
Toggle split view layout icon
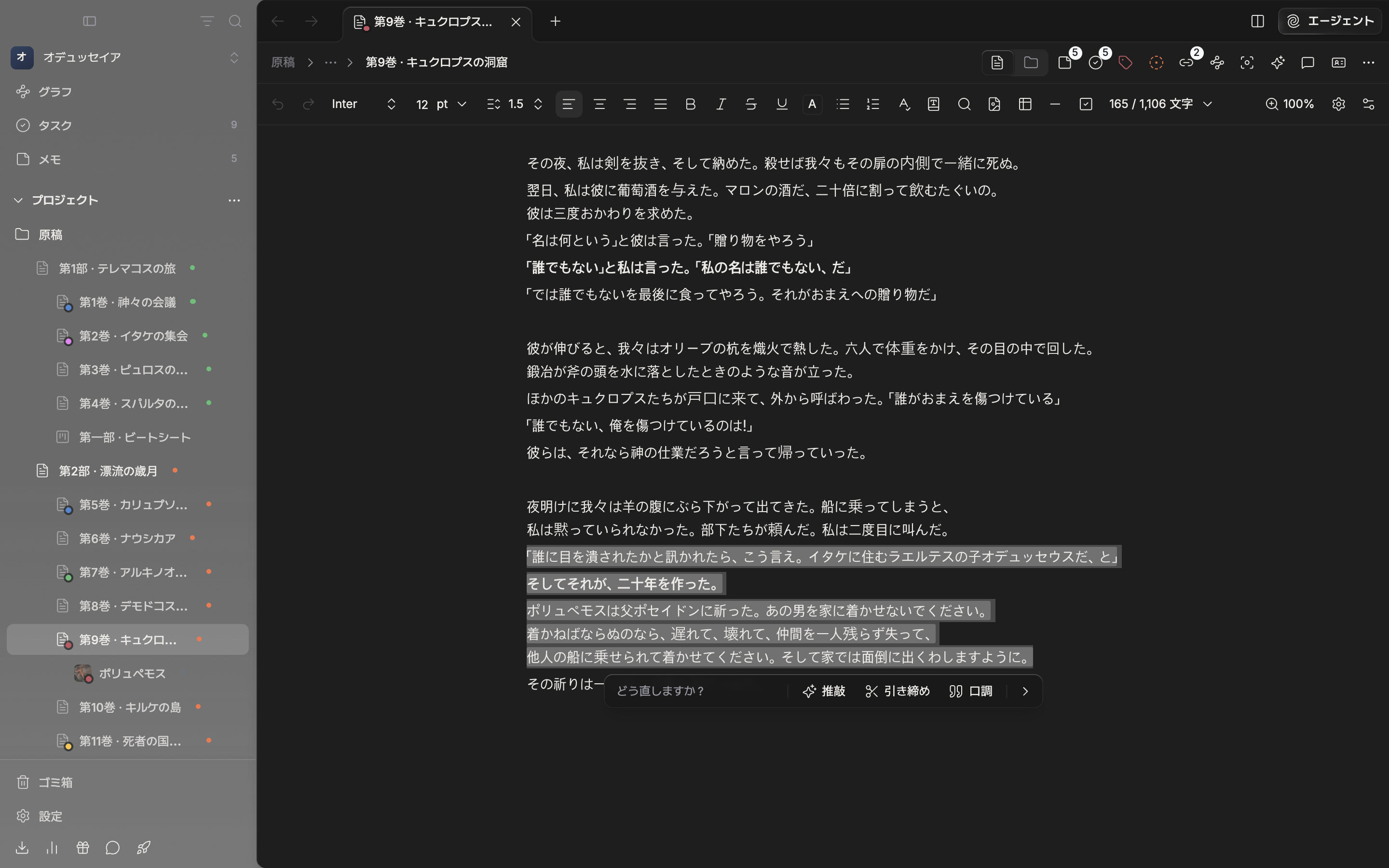(x=1257, y=21)
